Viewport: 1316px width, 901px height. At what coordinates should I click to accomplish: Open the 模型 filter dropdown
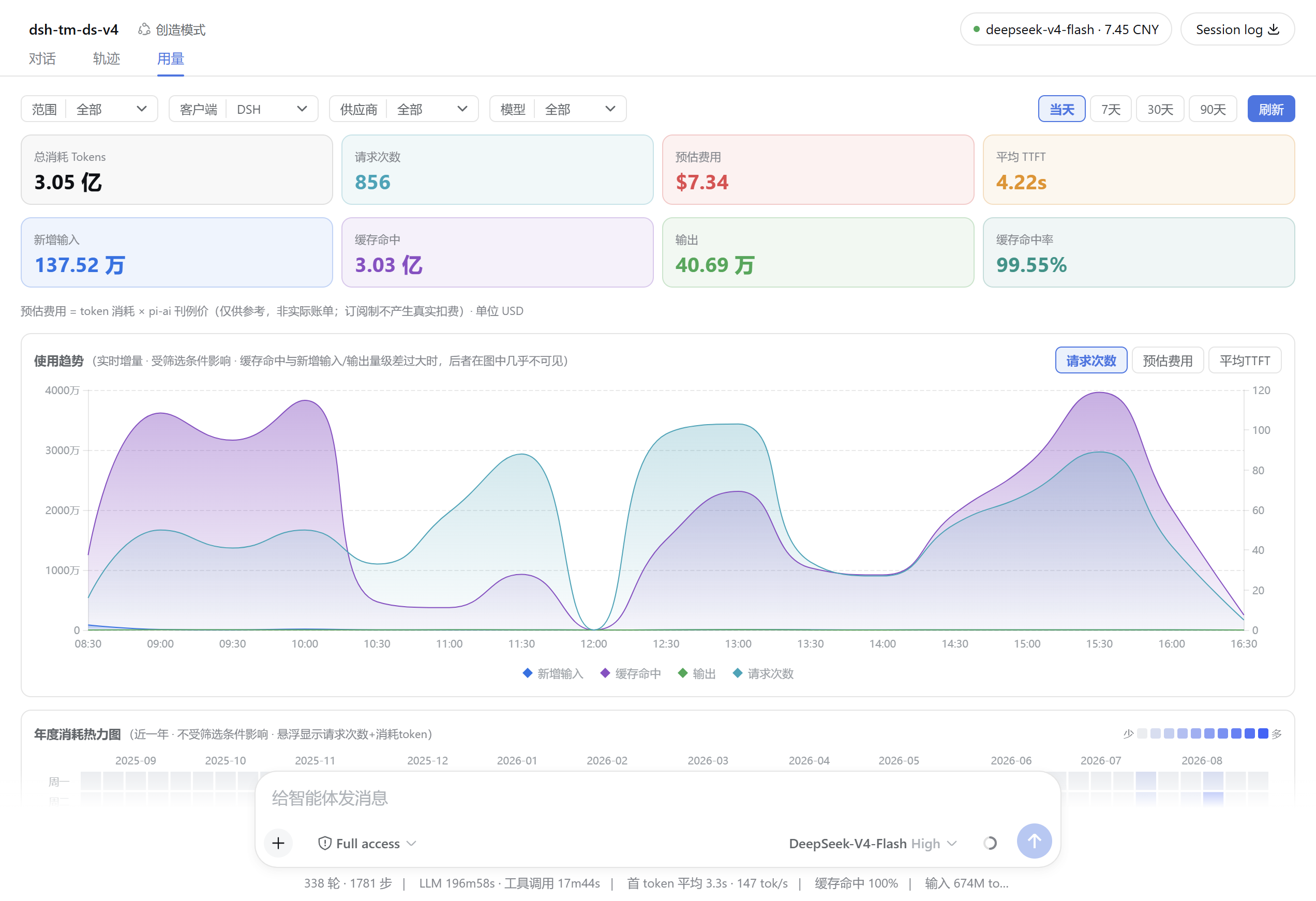(557, 109)
